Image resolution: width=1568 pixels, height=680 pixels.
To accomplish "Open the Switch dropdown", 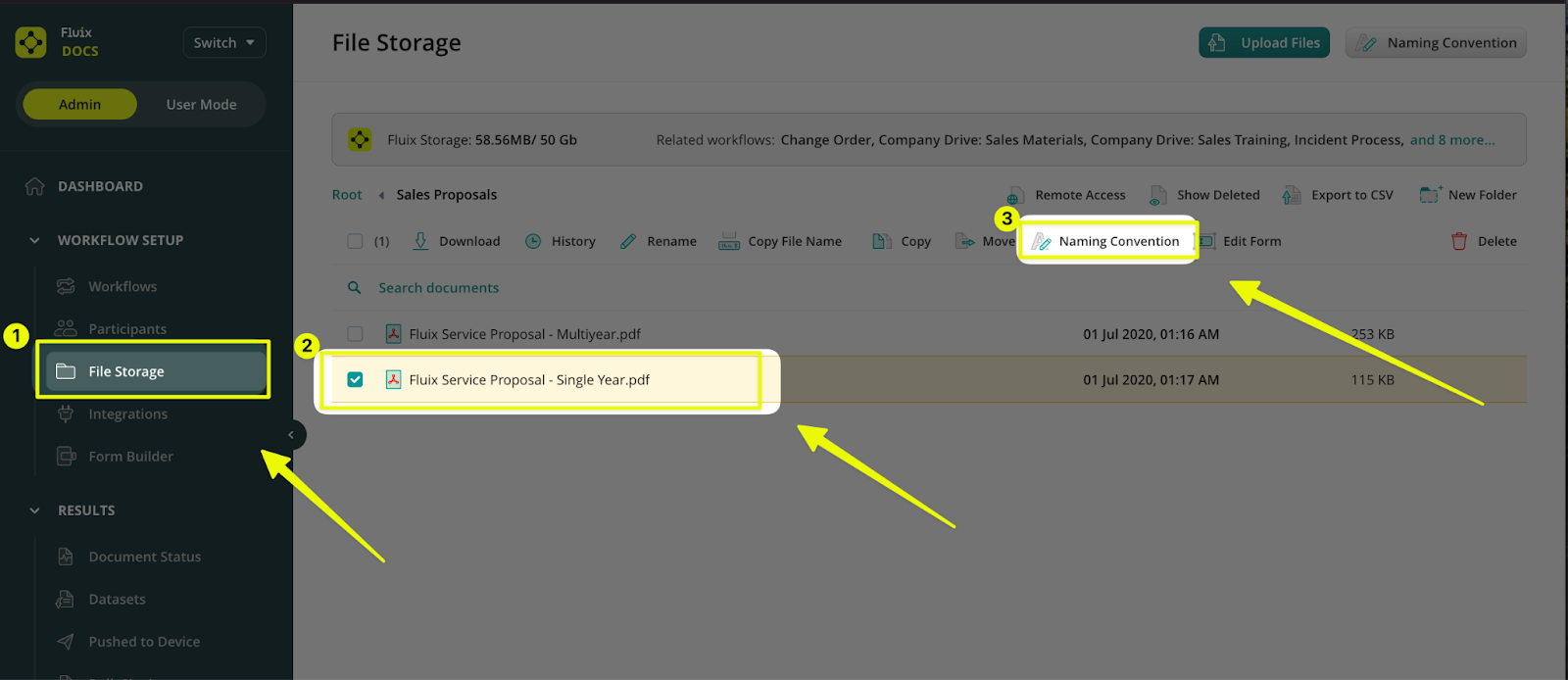I will coord(223,43).
